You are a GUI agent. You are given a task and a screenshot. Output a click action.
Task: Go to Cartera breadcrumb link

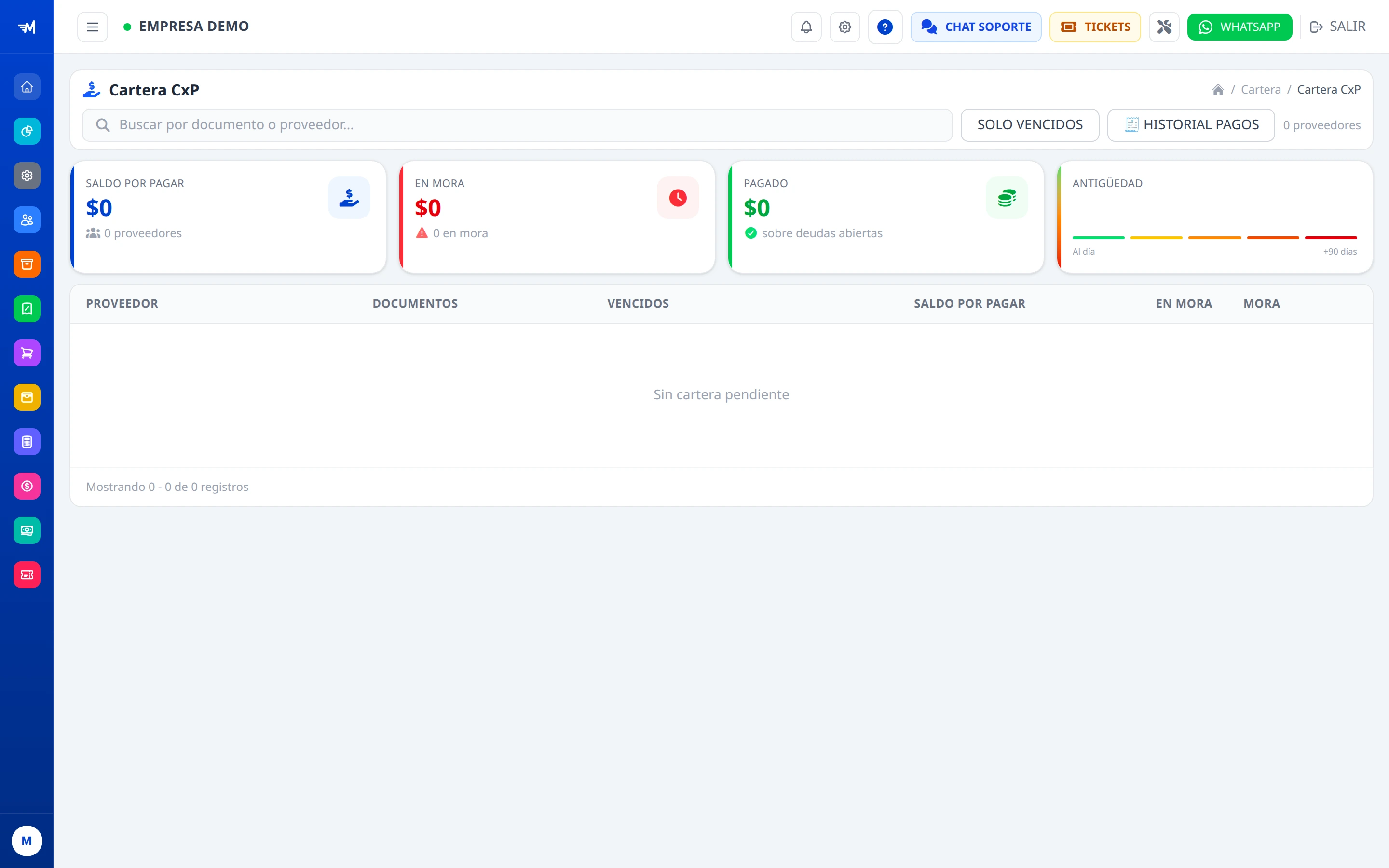click(x=1260, y=90)
